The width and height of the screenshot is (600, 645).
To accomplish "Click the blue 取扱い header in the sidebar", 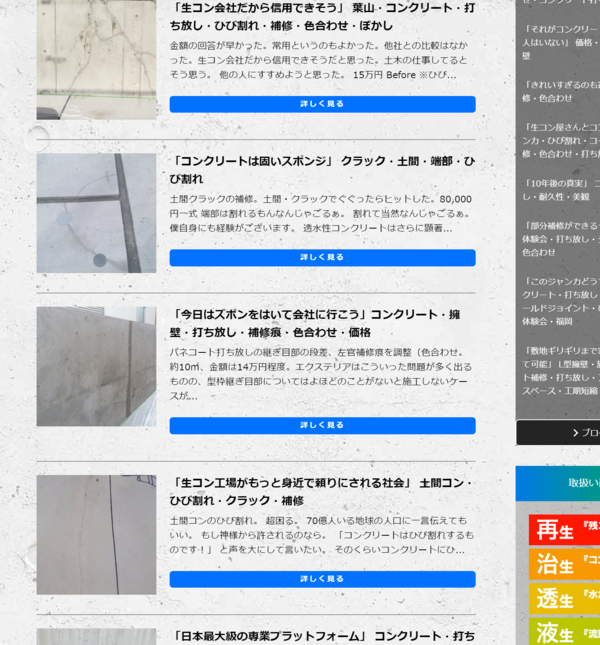I will 558,483.
